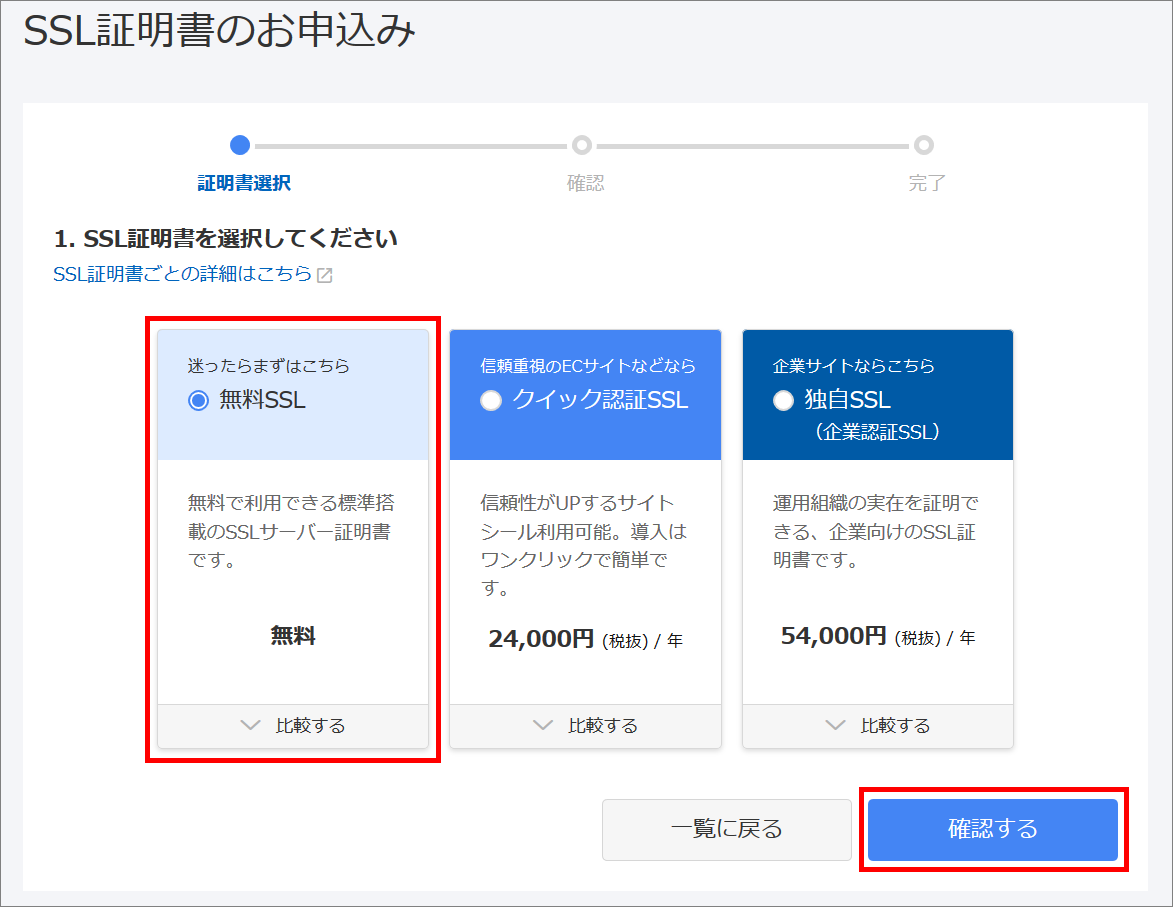Click the 確認する button
1173x907 pixels.
(x=993, y=829)
